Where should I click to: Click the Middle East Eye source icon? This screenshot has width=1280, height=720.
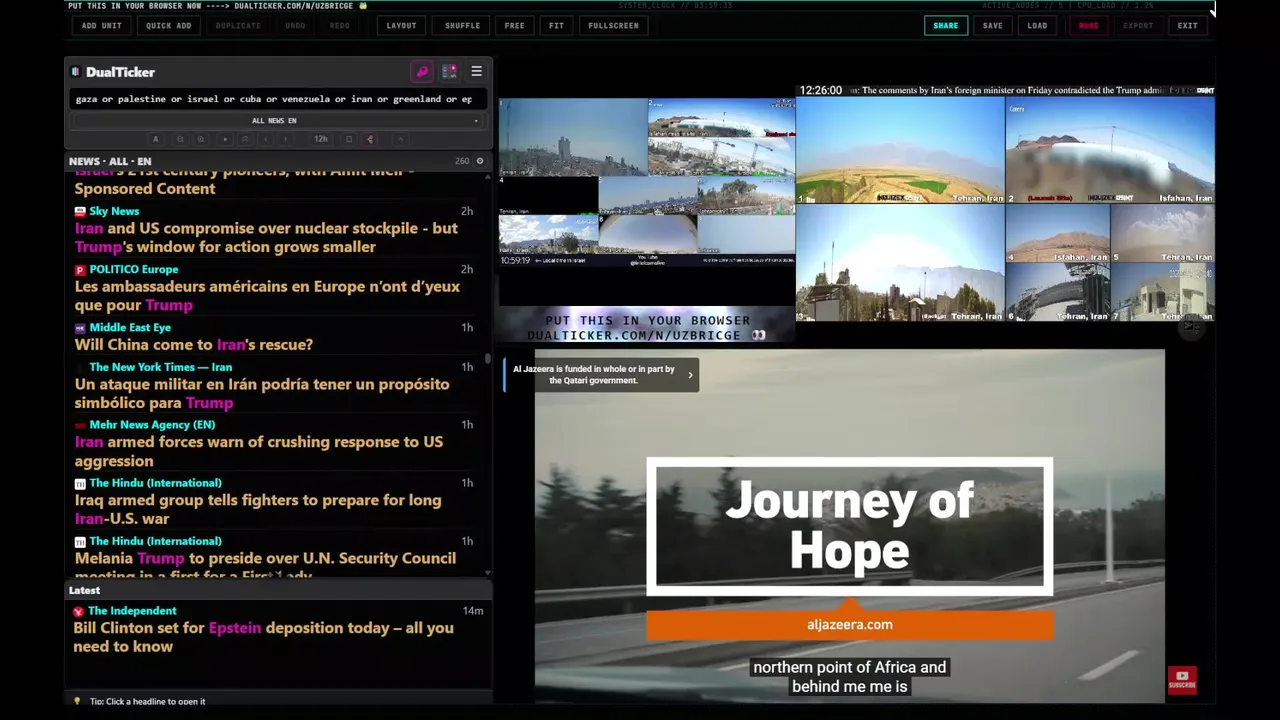[x=80, y=328]
